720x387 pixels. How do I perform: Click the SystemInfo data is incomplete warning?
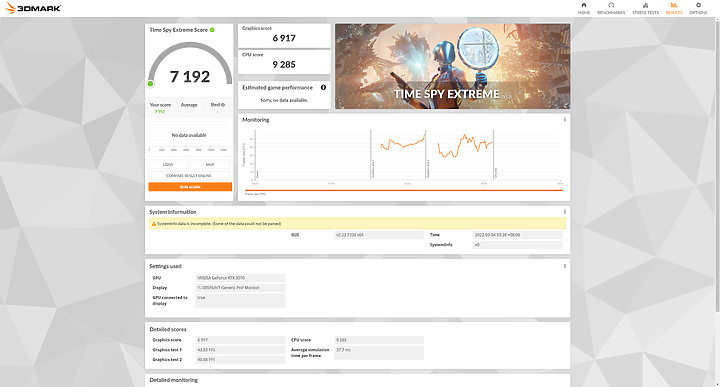[357, 224]
